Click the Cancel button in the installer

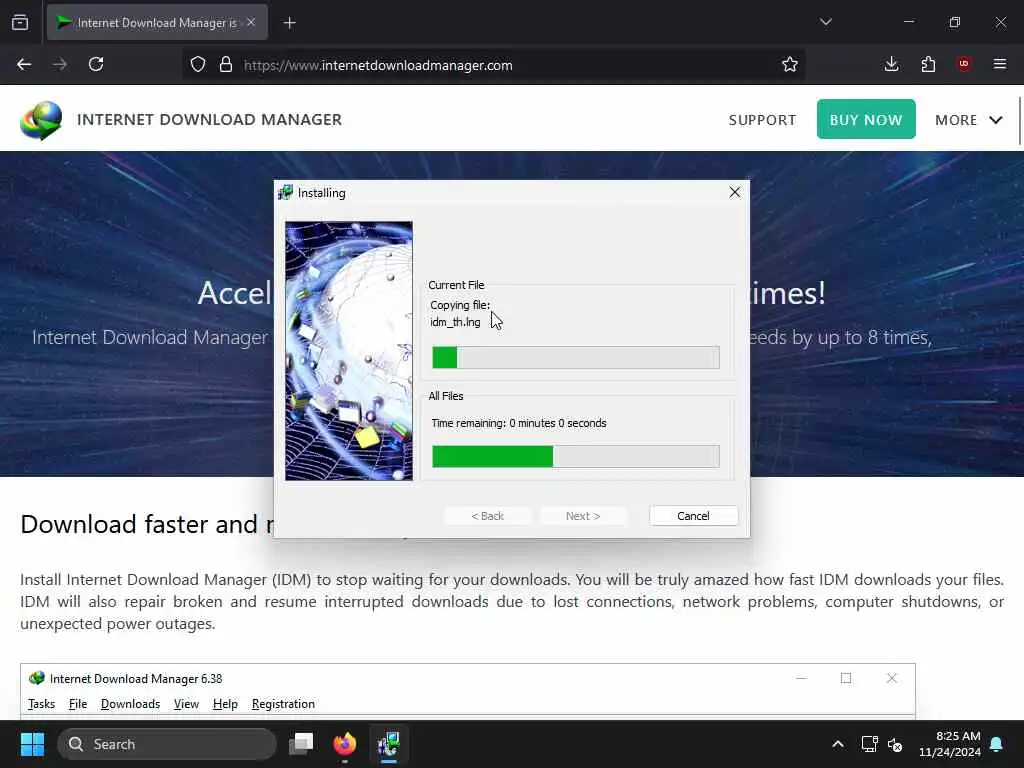coord(694,516)
